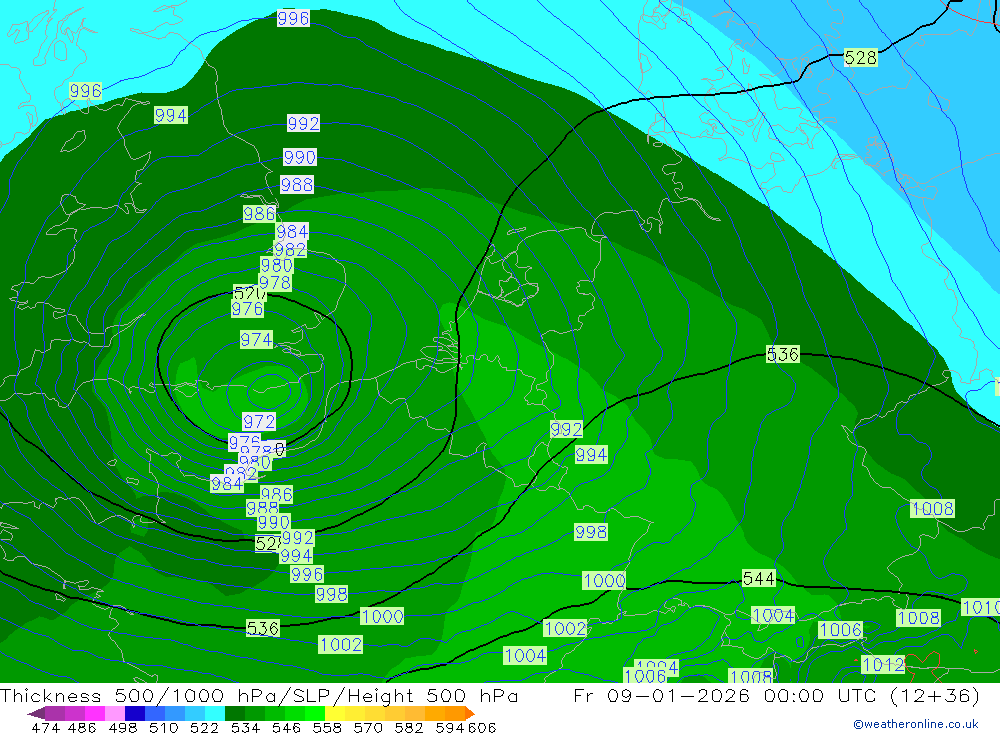Pick the darkest green swatch in the legend
Image resolution: width=1000 pixels, height=733 pixels.
235,713
